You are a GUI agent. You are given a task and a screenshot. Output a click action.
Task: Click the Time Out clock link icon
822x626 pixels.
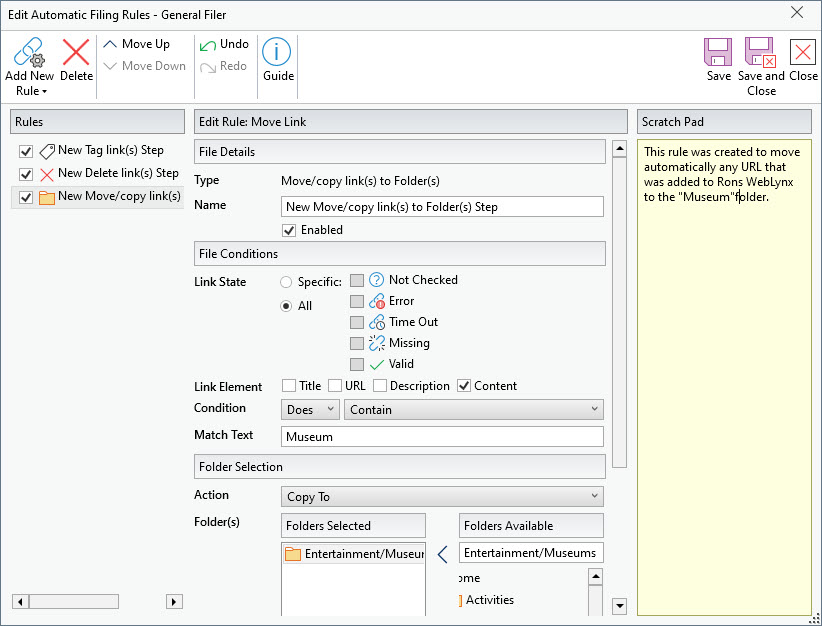tap(376, 322)
